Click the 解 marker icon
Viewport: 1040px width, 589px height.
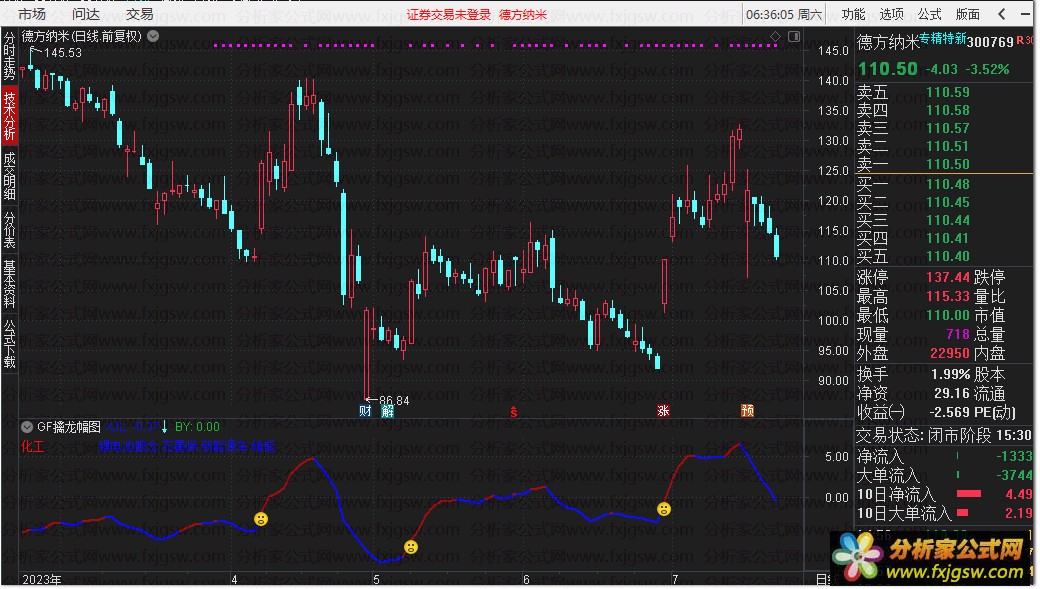[387, 411]
